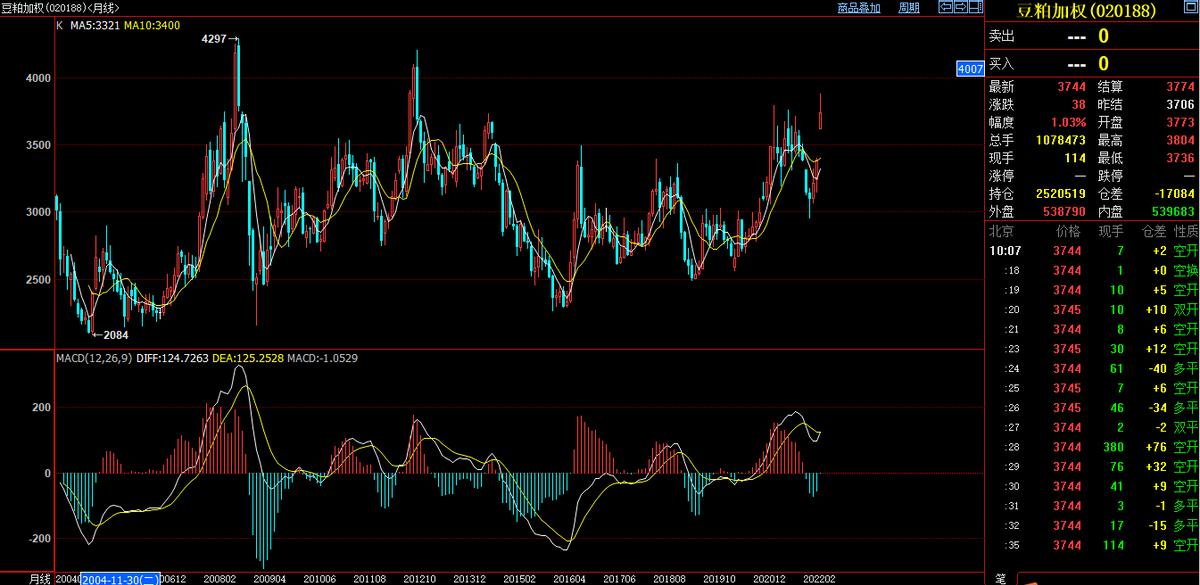1200x585 pixels.
Task: Toggle the side panel layout icon
Action: pos(974,8)
